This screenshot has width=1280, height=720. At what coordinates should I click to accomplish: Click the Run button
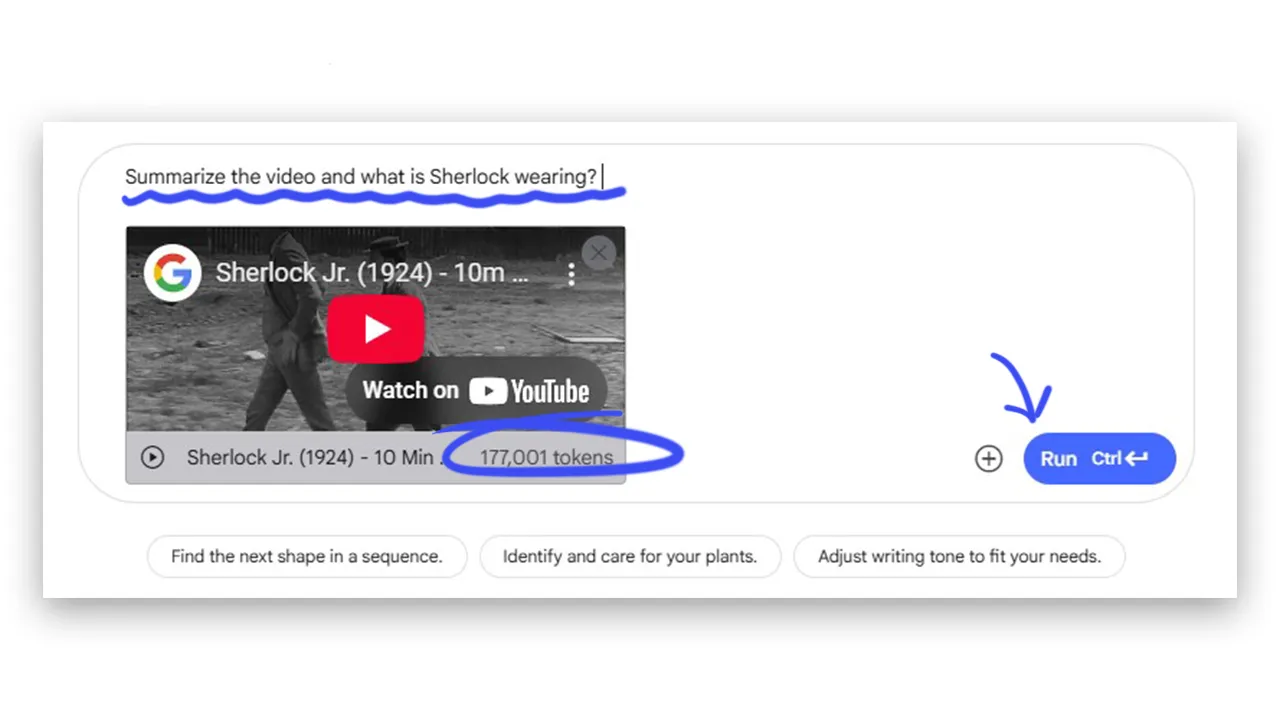pyautogui.click(x=1099, y=458)
